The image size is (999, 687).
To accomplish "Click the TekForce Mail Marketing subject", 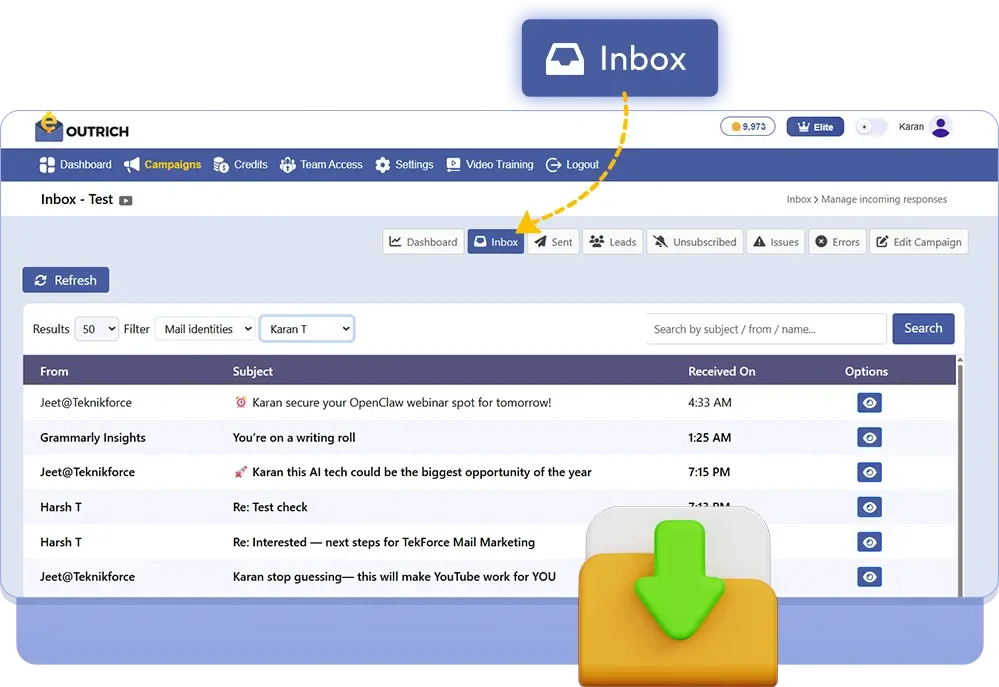I will [384, 542].
